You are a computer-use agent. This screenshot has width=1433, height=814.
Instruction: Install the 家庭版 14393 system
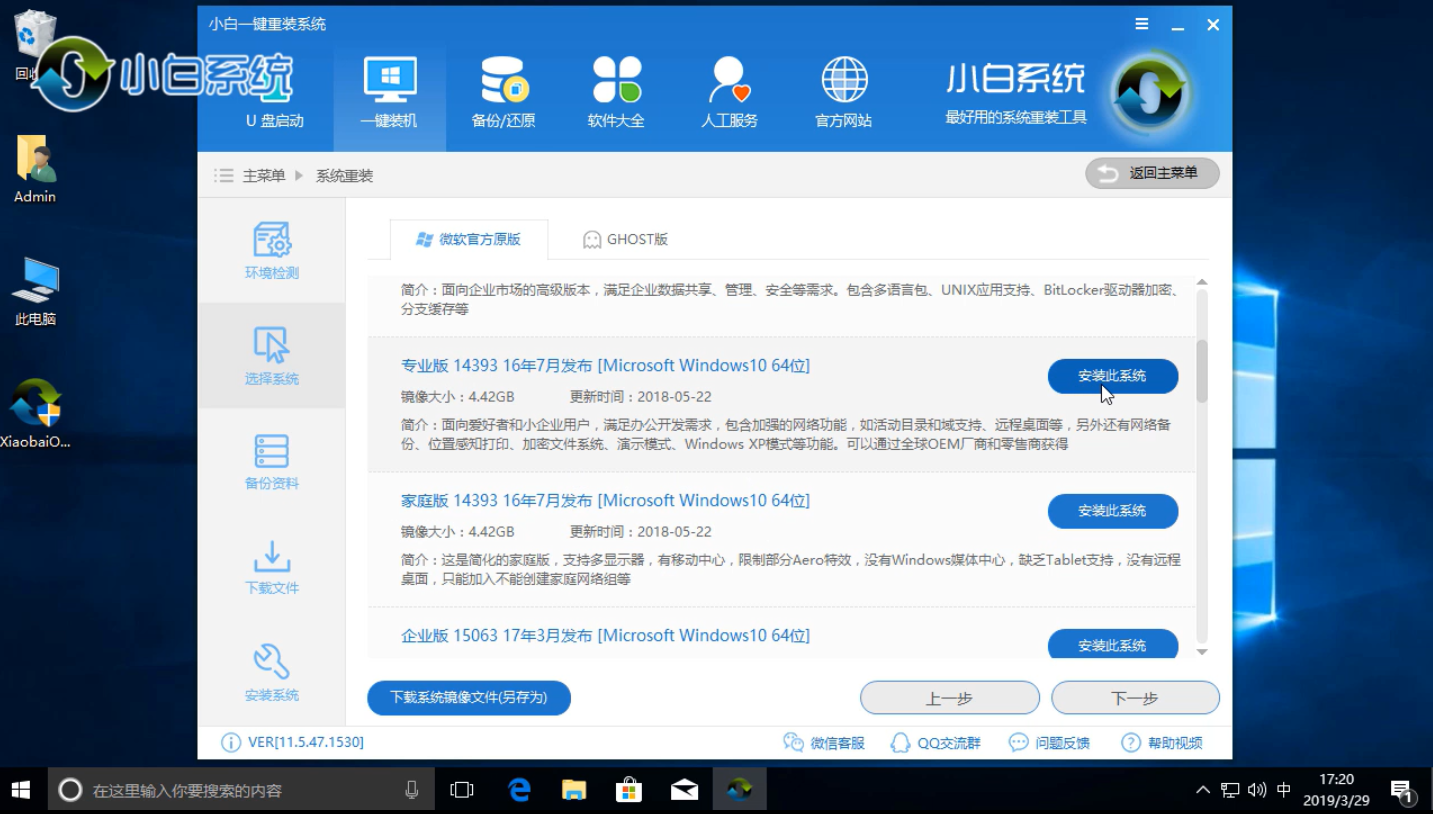pyautogui.click(x=1112, y=511)
